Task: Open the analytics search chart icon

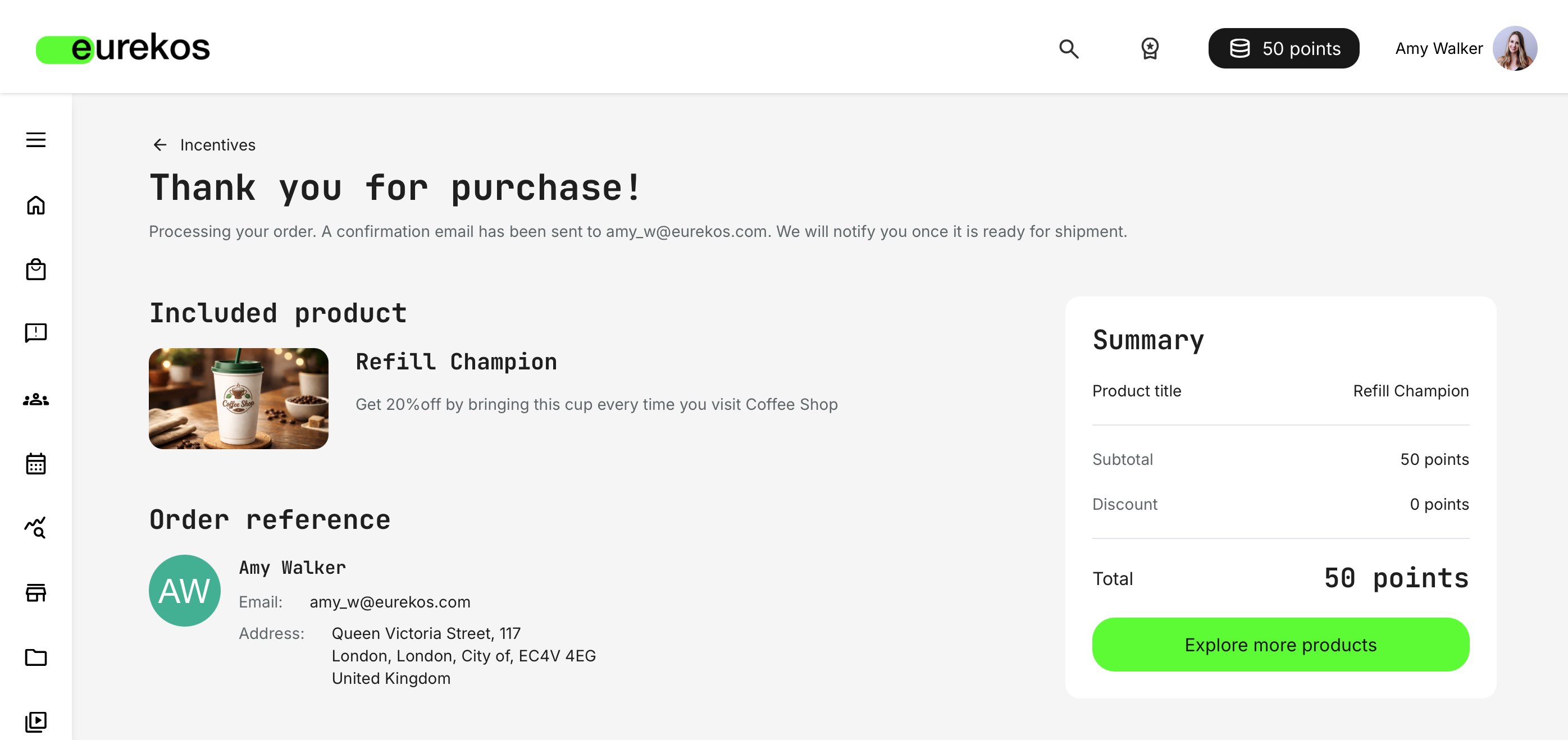Action: (x=36, y=527)
